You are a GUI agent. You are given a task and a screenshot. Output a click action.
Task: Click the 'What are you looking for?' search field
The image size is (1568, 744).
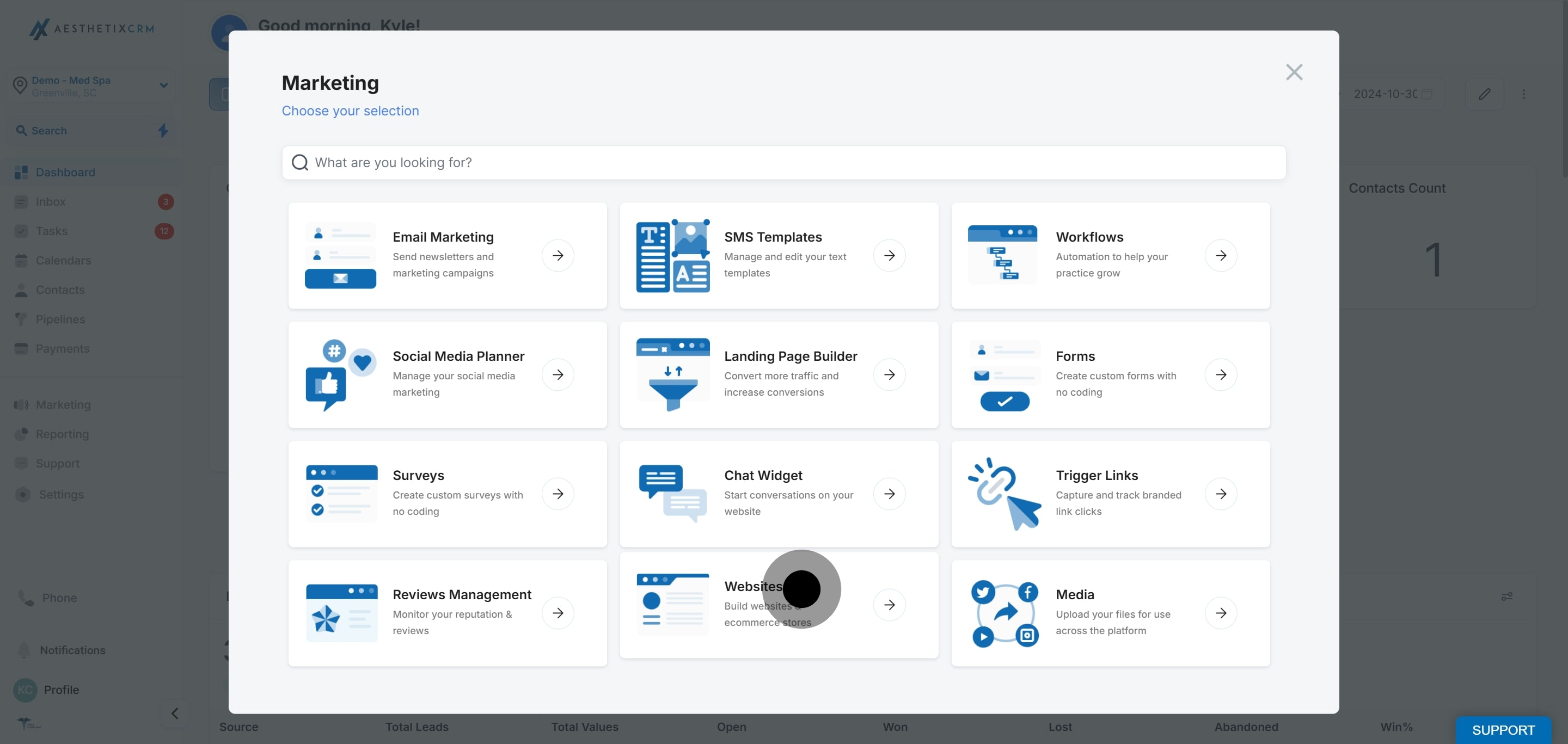[783, 163]
